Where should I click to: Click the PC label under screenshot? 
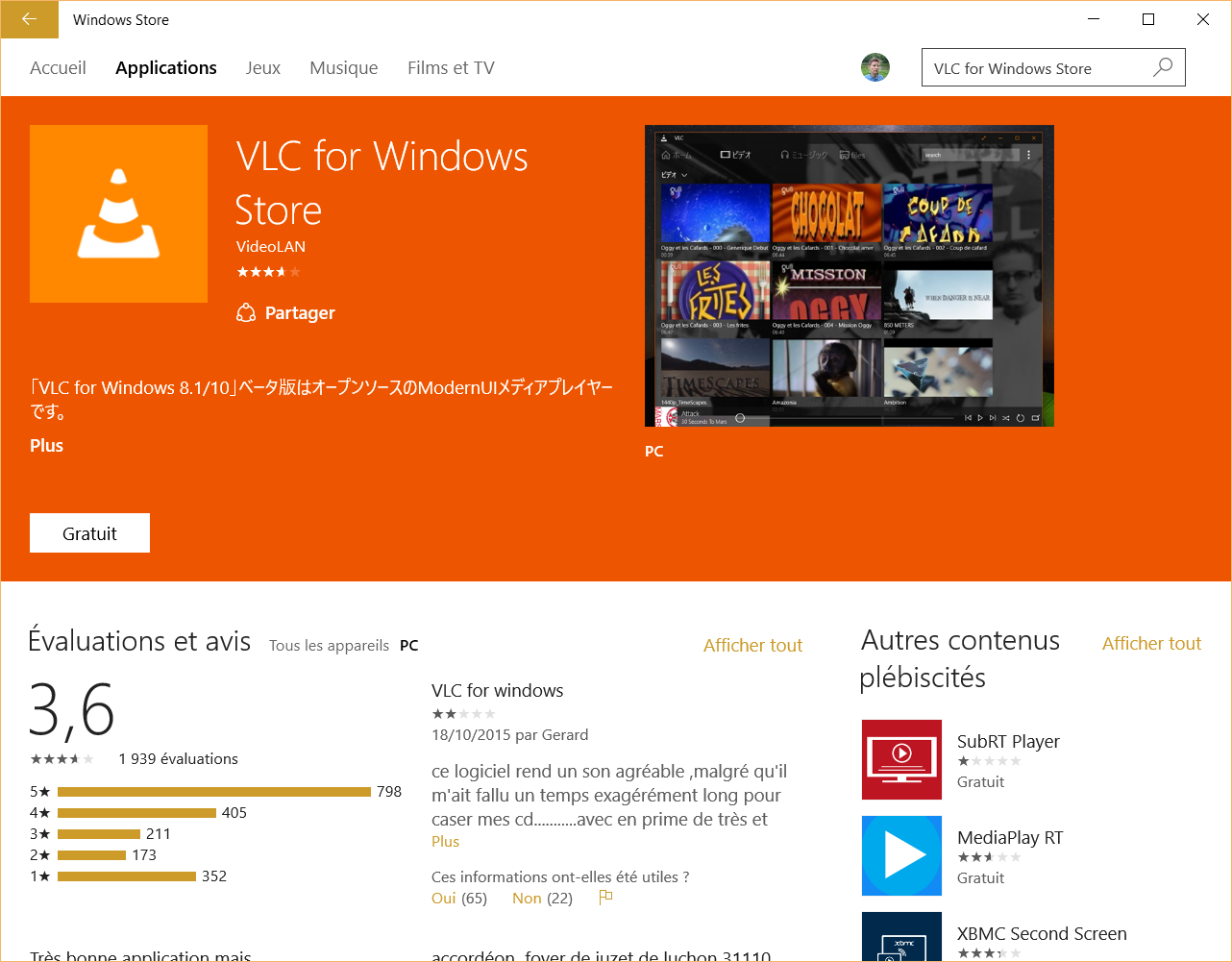[x=654, y=451]
